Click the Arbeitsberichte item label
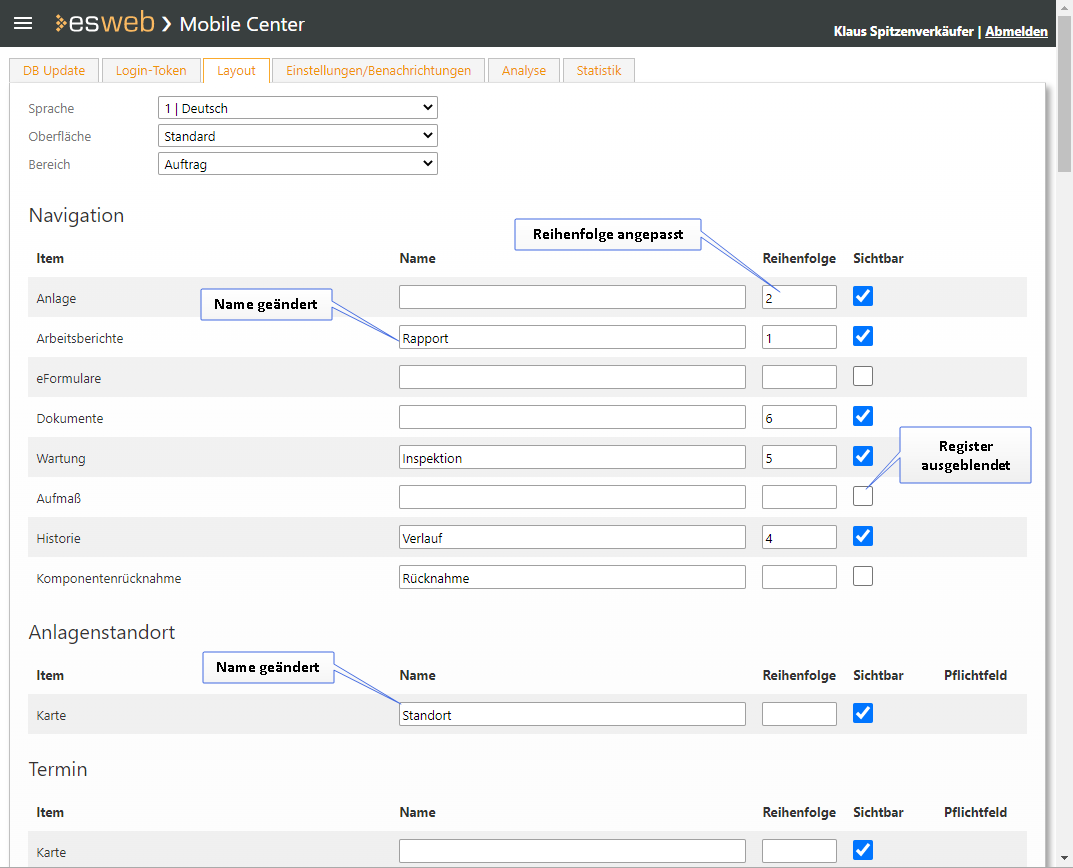The image size is (1073, 868). click(79, 338)
